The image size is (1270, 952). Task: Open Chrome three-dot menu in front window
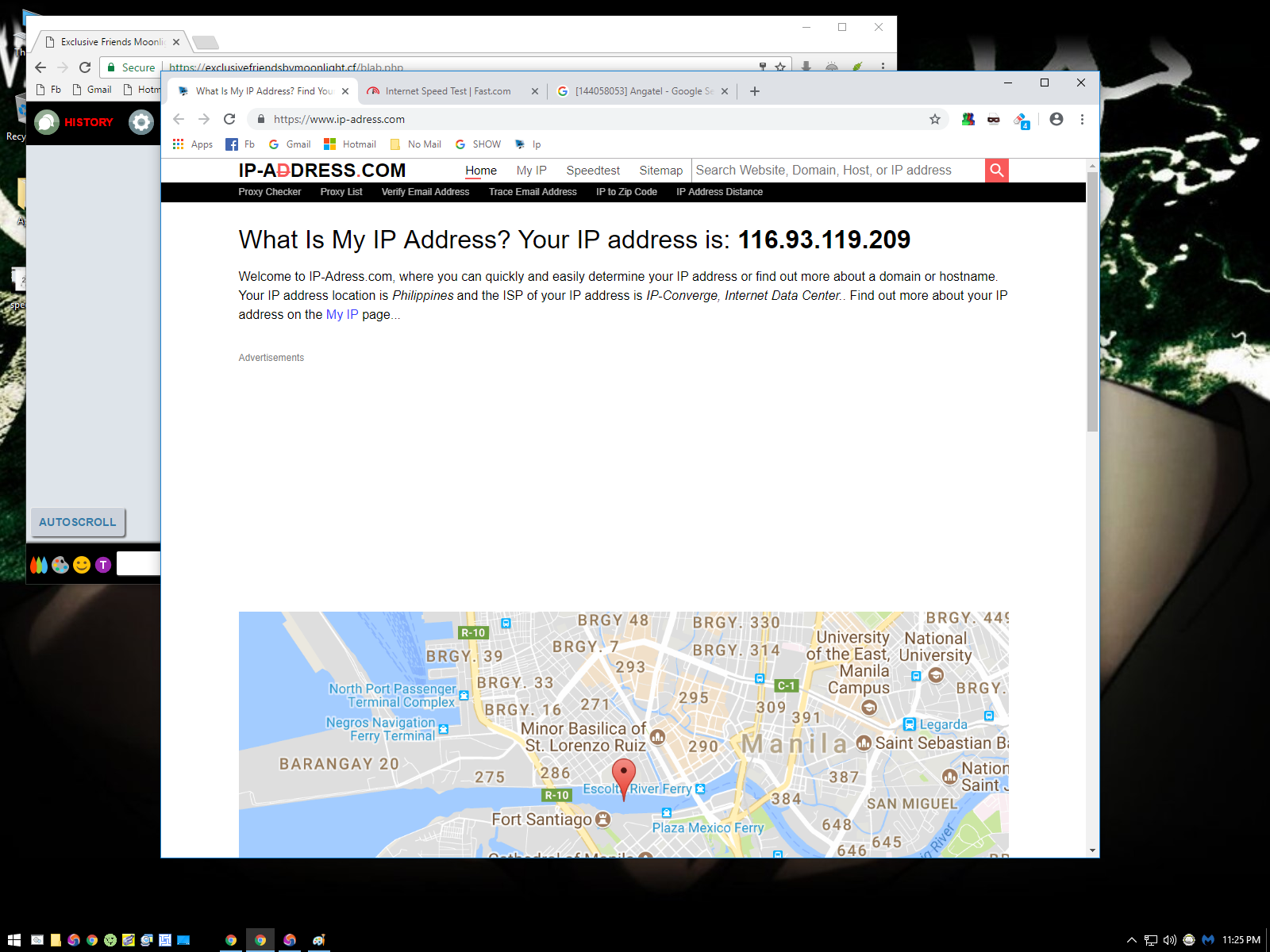click(x=1082, y=119)
